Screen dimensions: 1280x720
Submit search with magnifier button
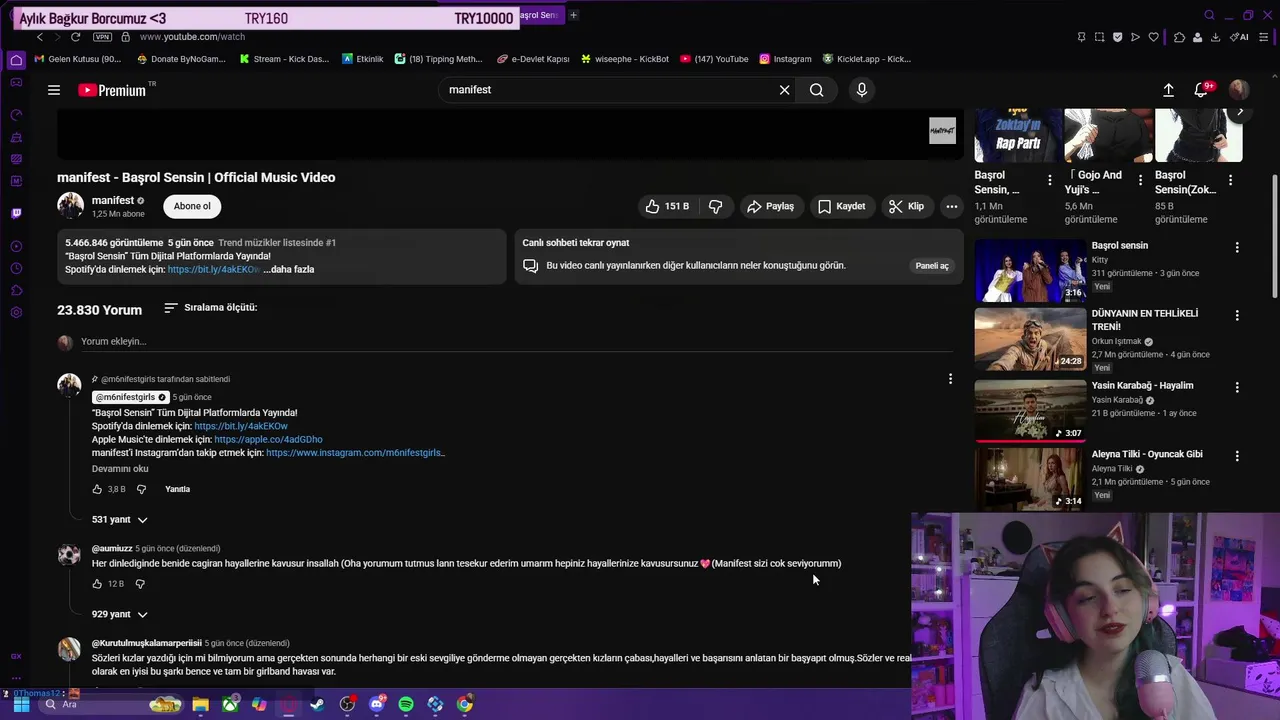[x=817, y=90]
